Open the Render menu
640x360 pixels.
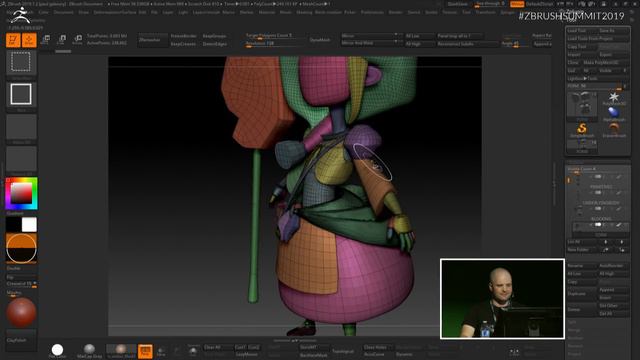[395, 13]
